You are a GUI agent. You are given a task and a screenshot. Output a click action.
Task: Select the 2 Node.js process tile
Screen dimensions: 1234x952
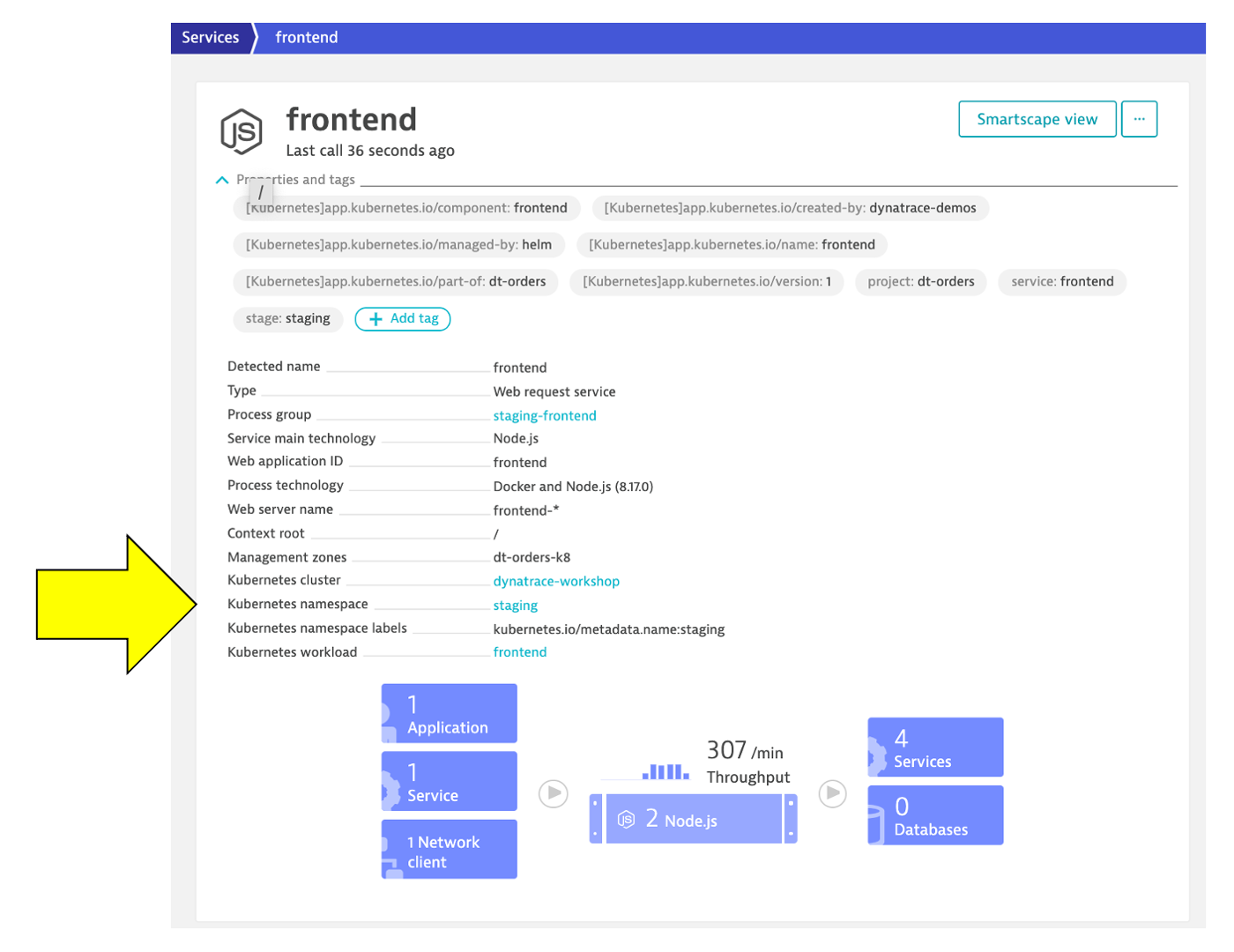[x=694, y=819]
